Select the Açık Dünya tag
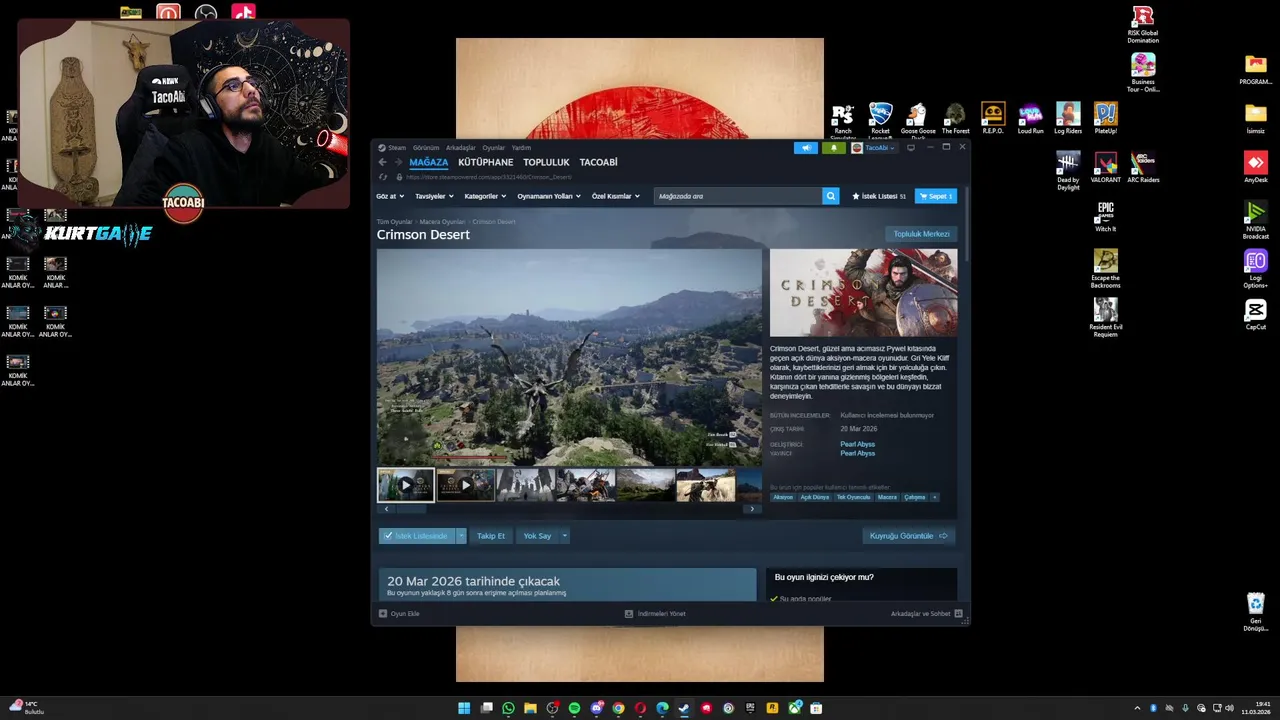The image size is (1280, 720). [815, 497]
